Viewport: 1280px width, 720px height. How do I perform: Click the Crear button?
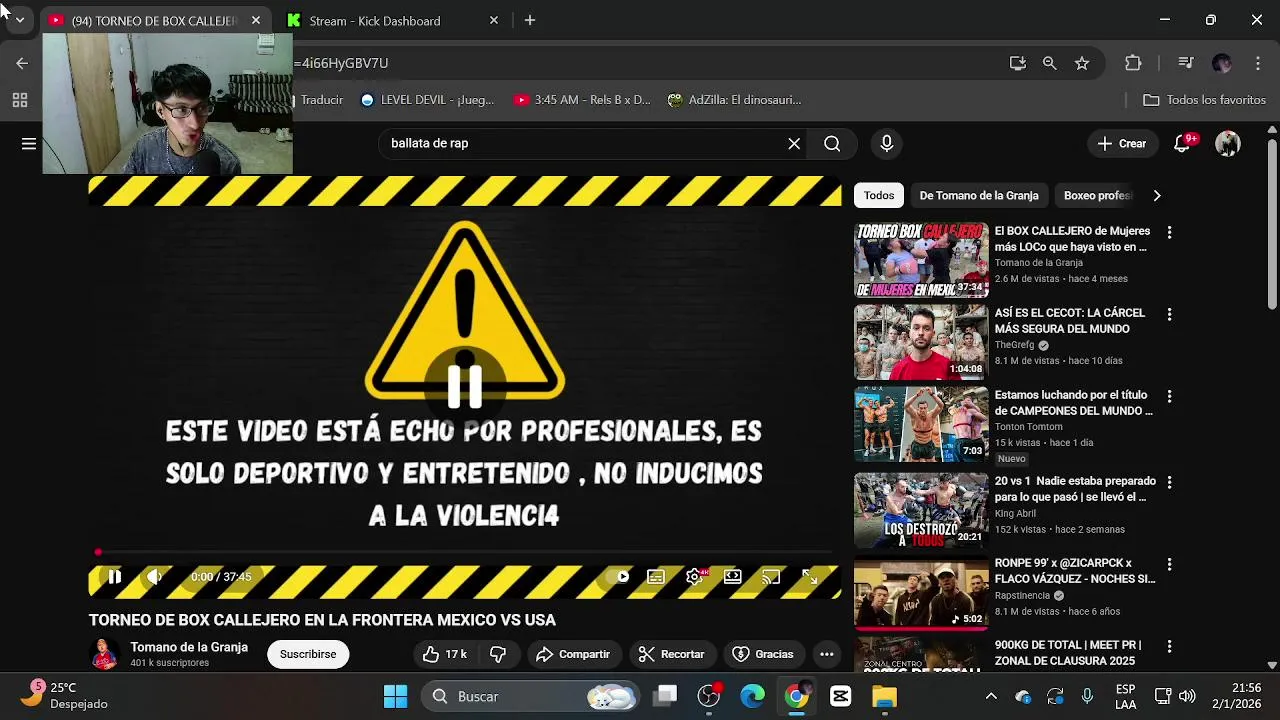[x=1122, y=143]
